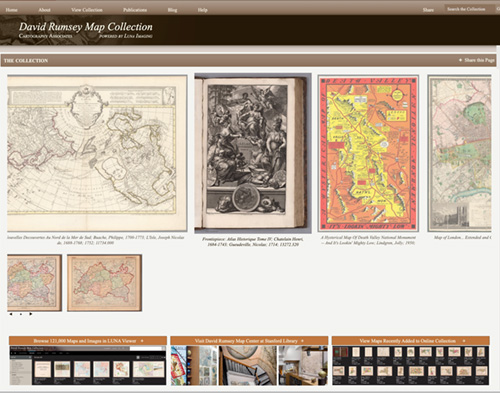Click the David Rumsey Map Collection logo

tap(86, 30)
